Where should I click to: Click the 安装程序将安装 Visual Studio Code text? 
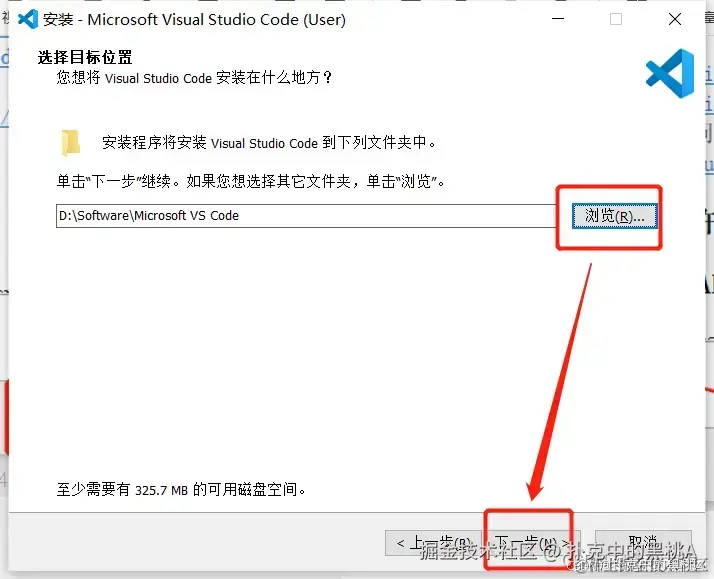point(269,143)
